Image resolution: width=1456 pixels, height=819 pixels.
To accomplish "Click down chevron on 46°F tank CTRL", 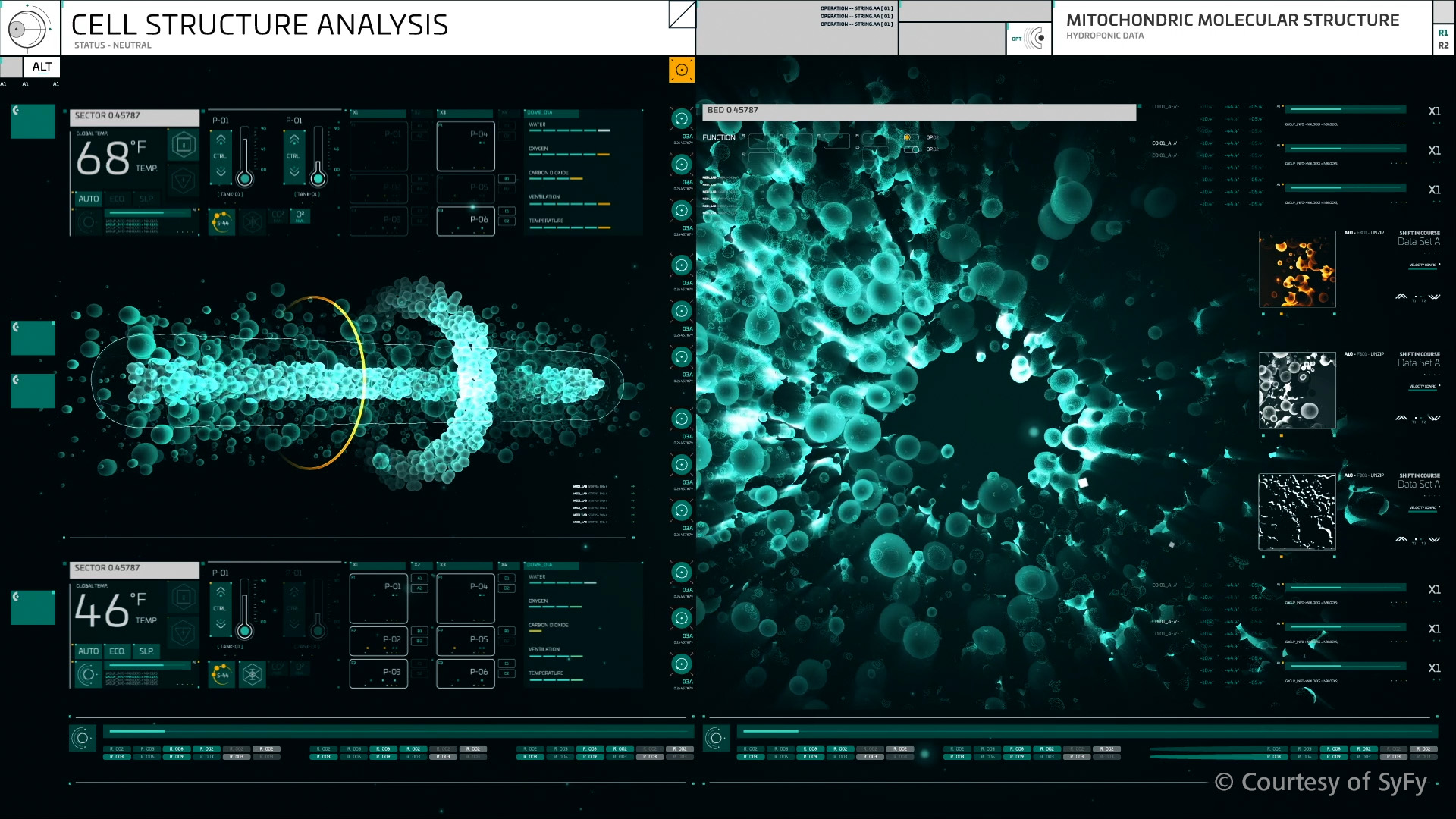I will pos(221,624).
